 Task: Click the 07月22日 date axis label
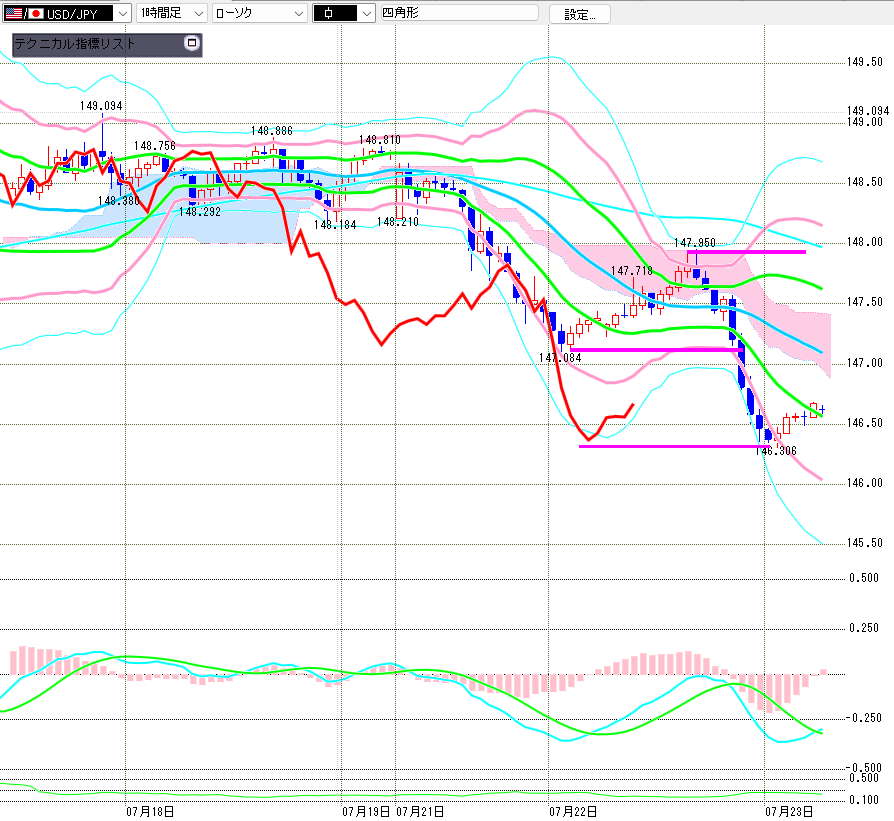coord(573,812)
